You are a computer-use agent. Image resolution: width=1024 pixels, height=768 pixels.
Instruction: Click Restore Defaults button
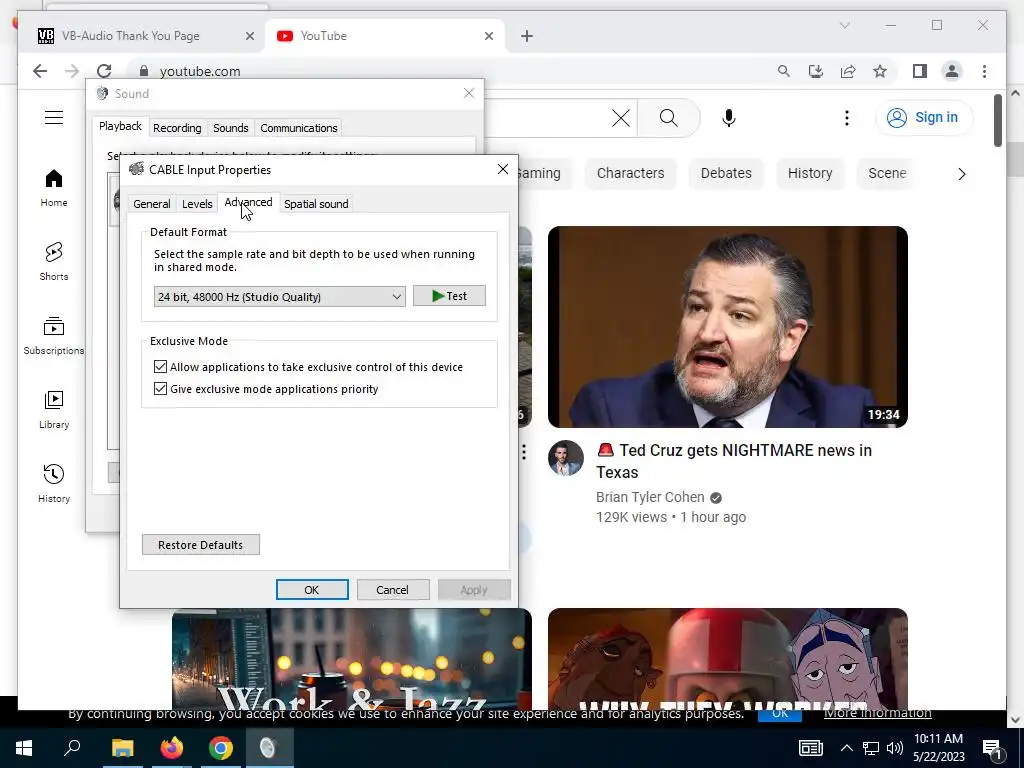point(200,545)
